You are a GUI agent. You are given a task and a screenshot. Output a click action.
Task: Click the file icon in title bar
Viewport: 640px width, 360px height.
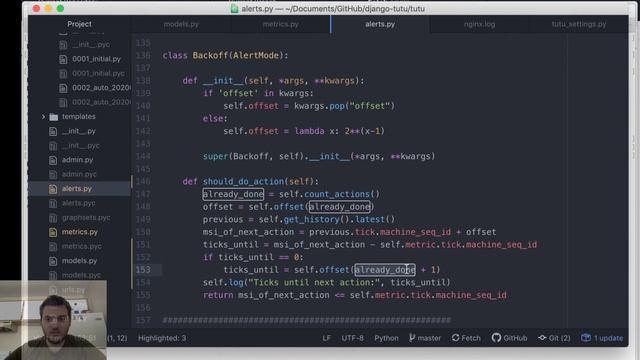[x=234, y=9]
